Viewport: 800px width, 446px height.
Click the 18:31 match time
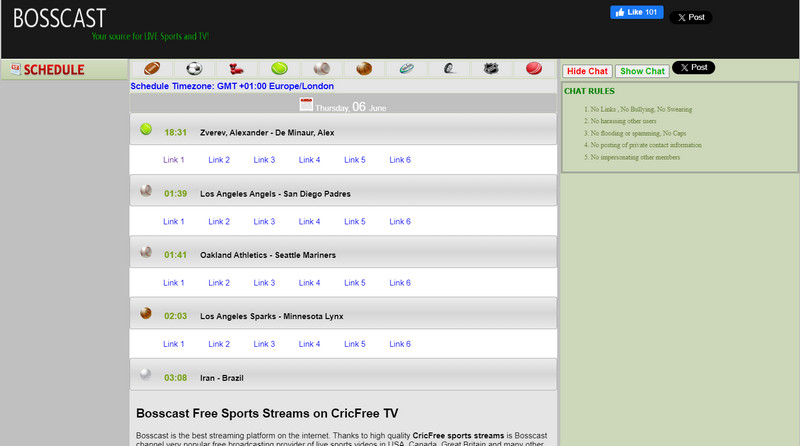tap(176, 133)
